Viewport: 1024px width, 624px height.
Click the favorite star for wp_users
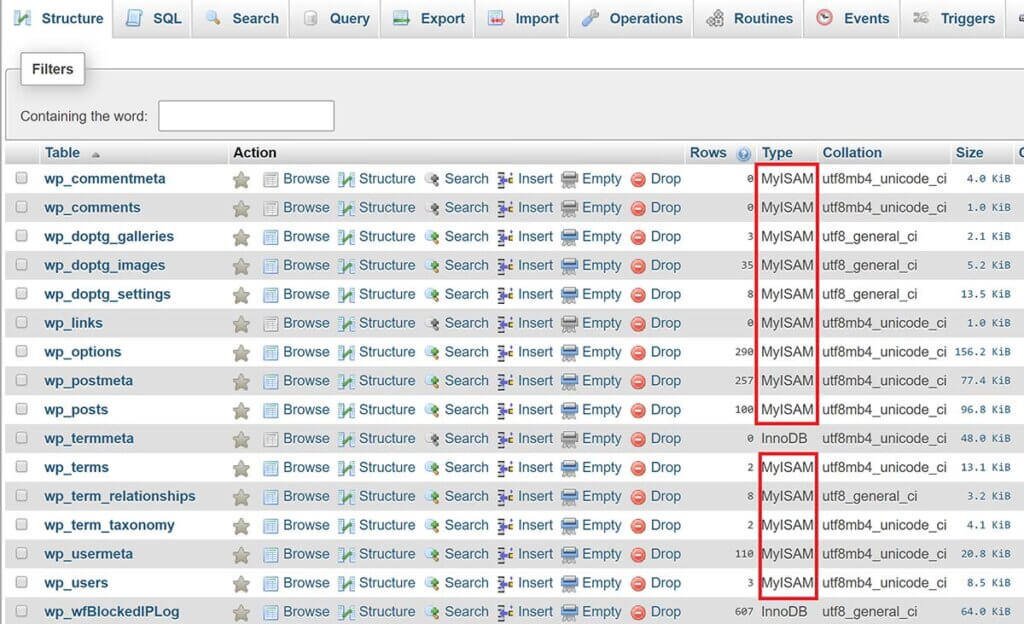(241, 584)
